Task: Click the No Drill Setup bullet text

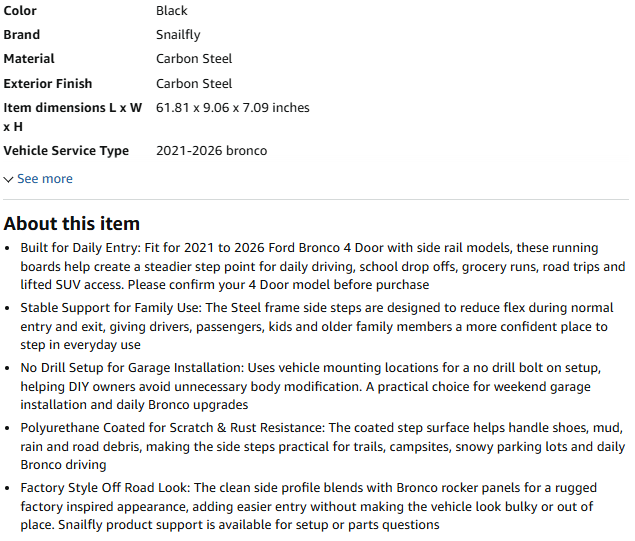Action: click(x=311, y=386)
